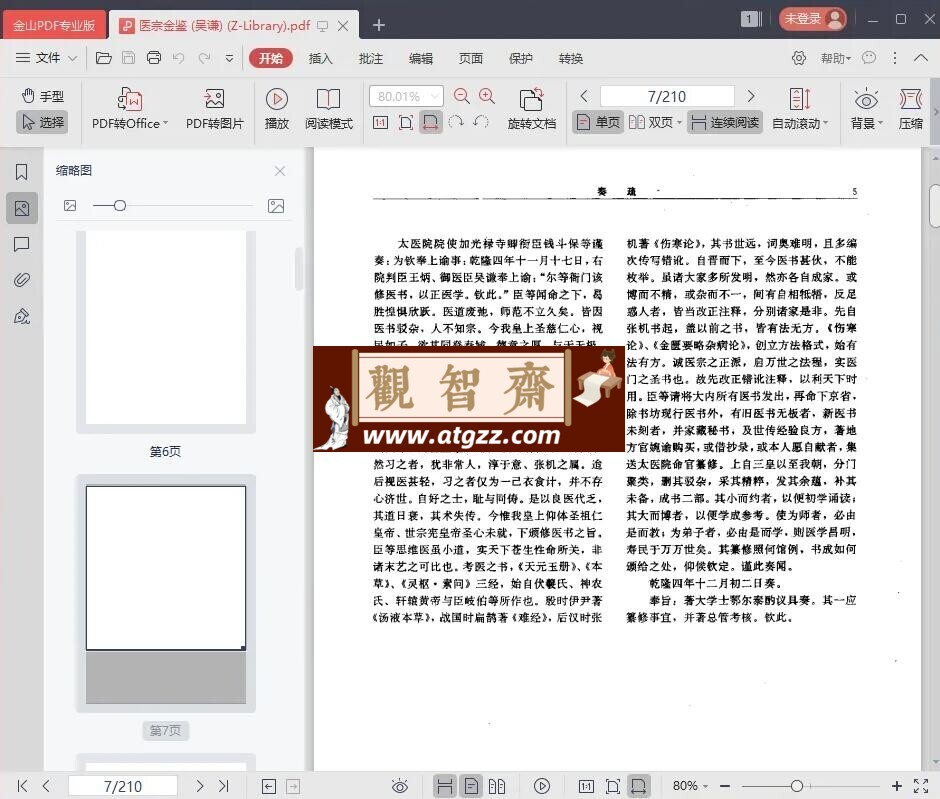This screenshot has width=940, height=799.
Task: Open the bookmark sidebar panel
Action: coord(22,172)
